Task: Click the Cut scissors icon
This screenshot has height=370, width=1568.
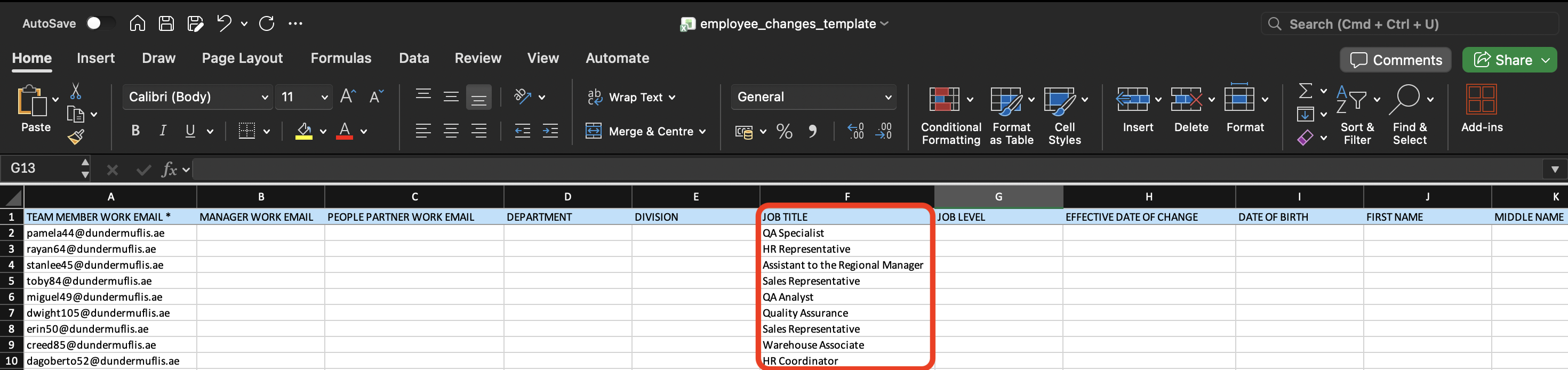Action: (76, 91)
